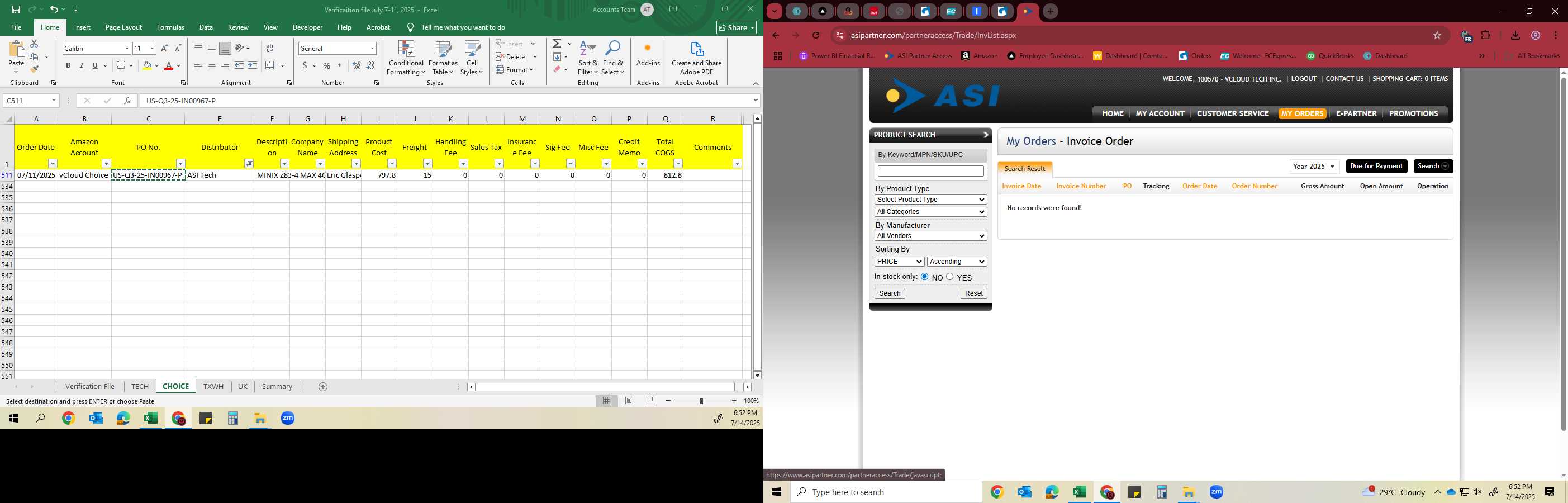Click the Decrease Font Size icon
Screen dimensions: 1568x503
point(178,48)
